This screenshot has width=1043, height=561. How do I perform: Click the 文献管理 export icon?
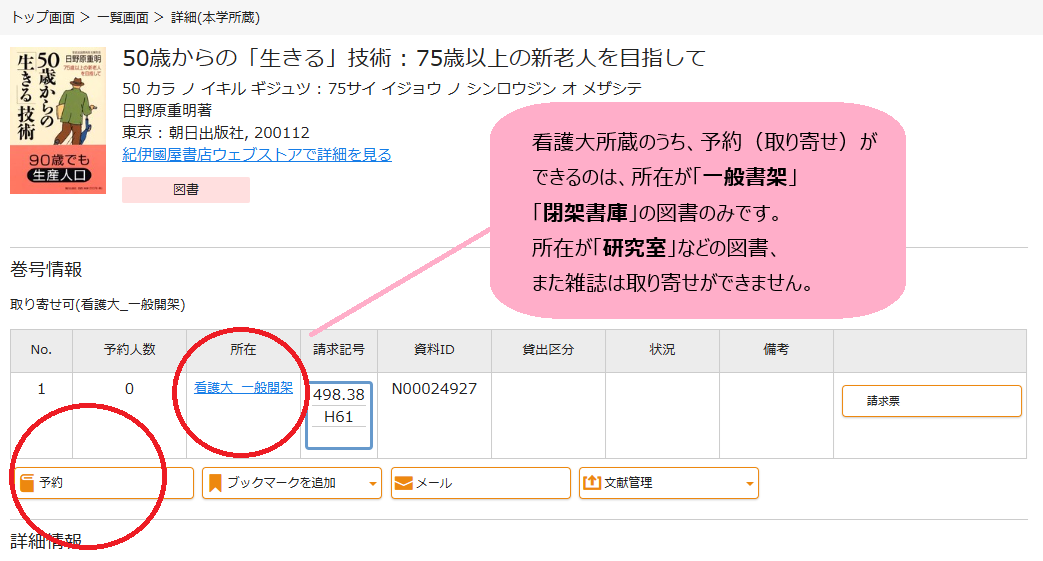[x=591, y=483]
